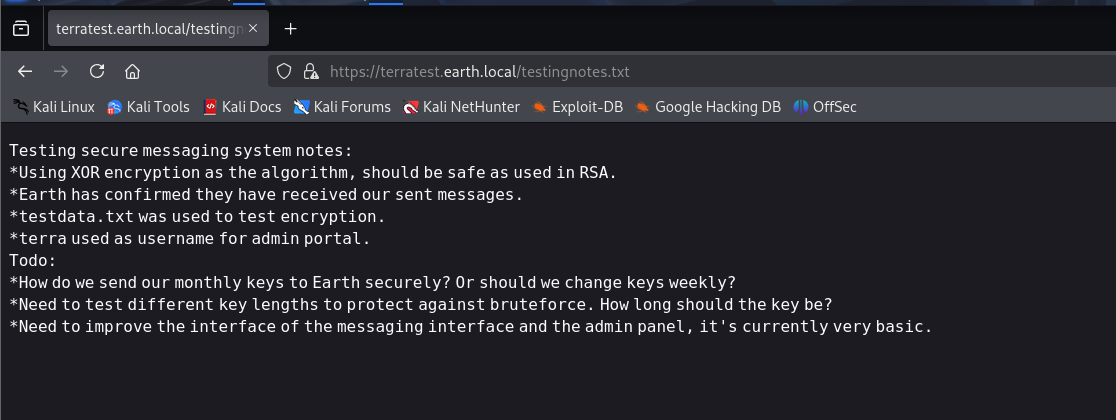Click the forward navigation arrow
This screenshot has width=1116, height=420.
[61, 71]
